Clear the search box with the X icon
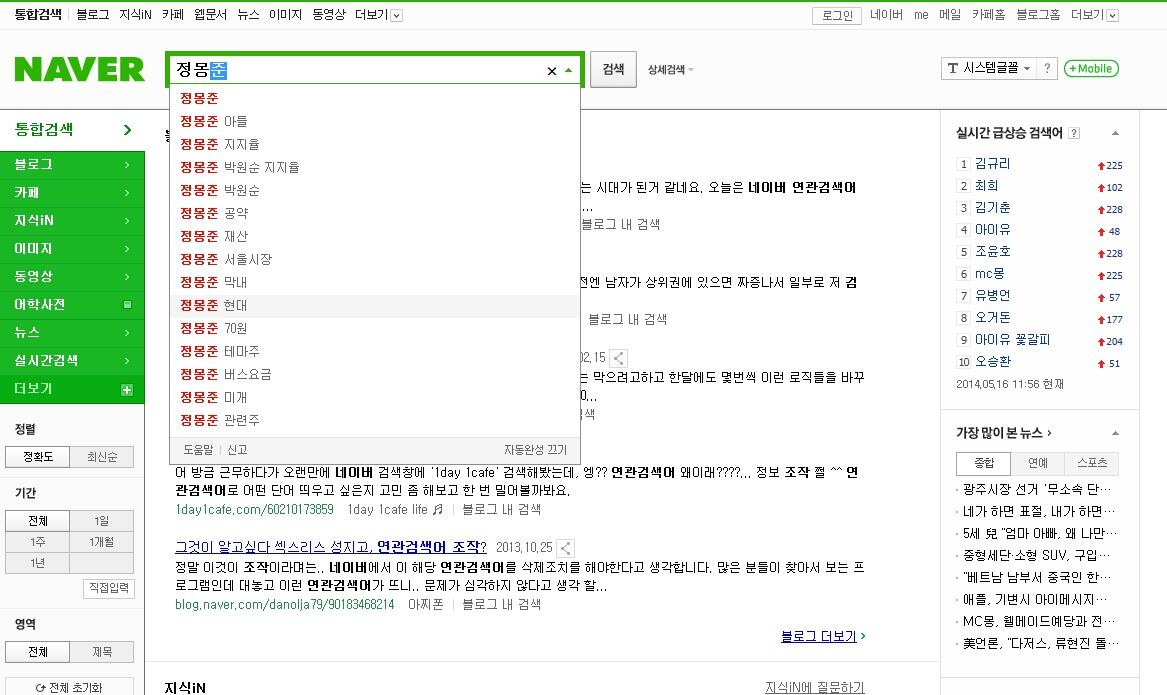Image resolution: width=1167 pixels, height=695 pixels. pyautogui.click(x=551, y=71)
